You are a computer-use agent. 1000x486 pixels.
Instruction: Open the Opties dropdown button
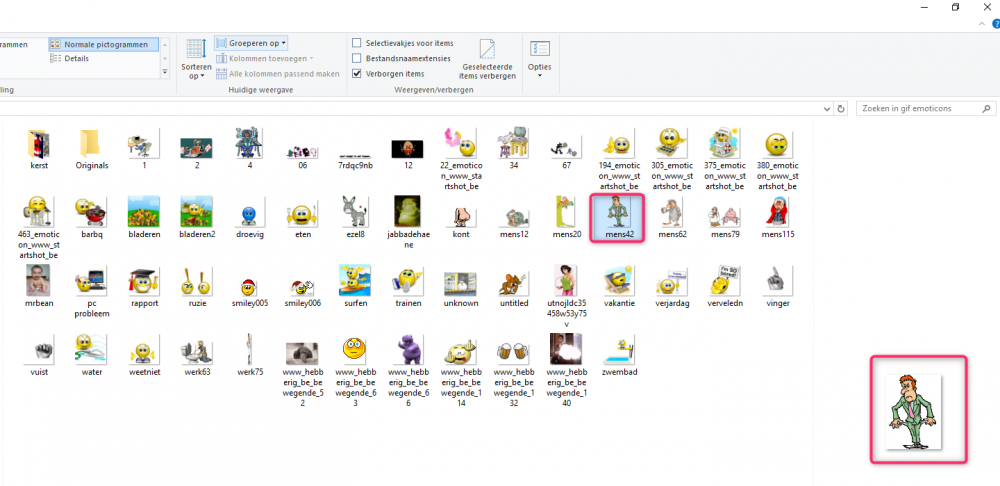(540, 59)
